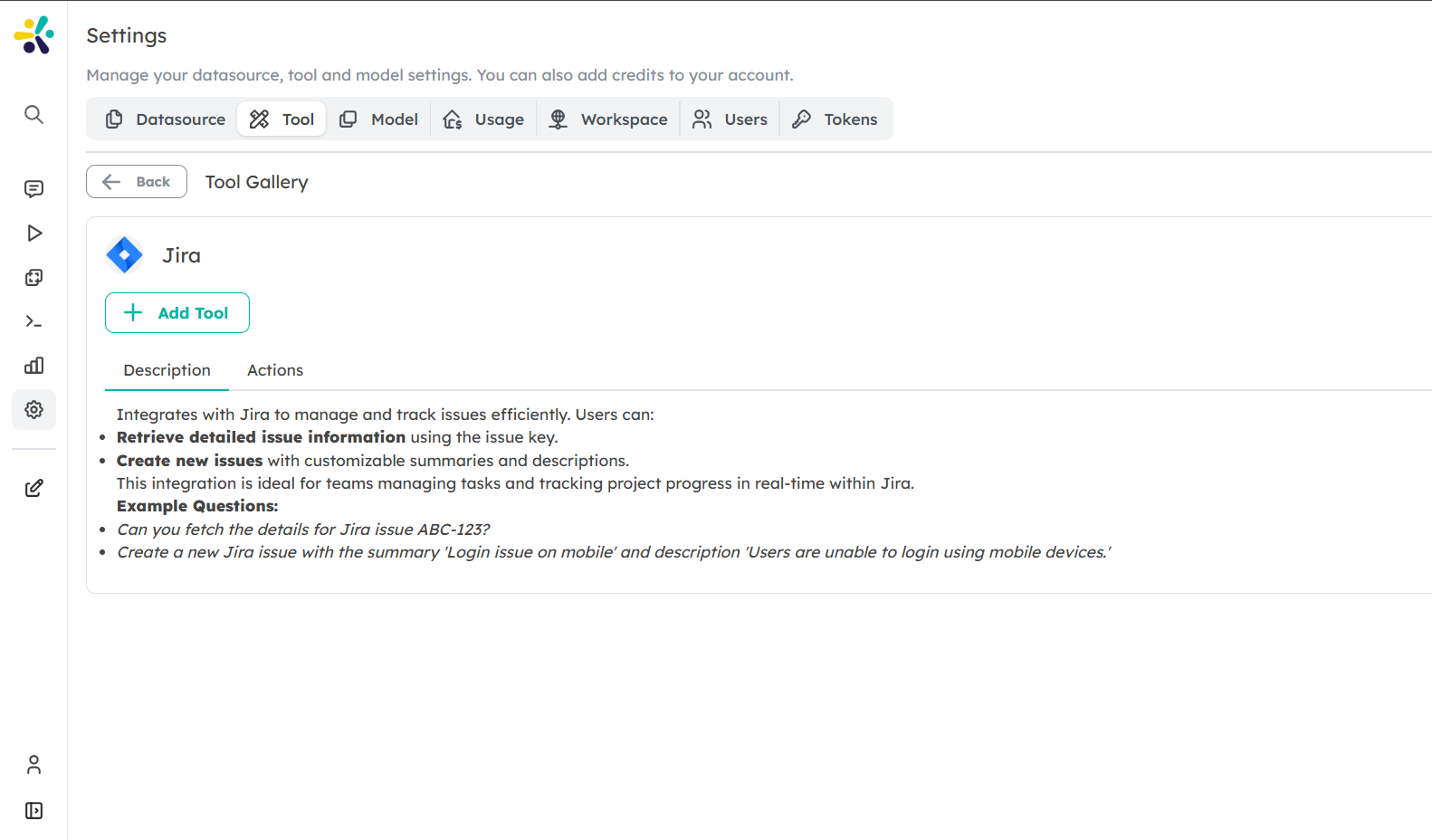
Task: Click the settings gear icon in sidebar
Action: (x=33, y=410)
